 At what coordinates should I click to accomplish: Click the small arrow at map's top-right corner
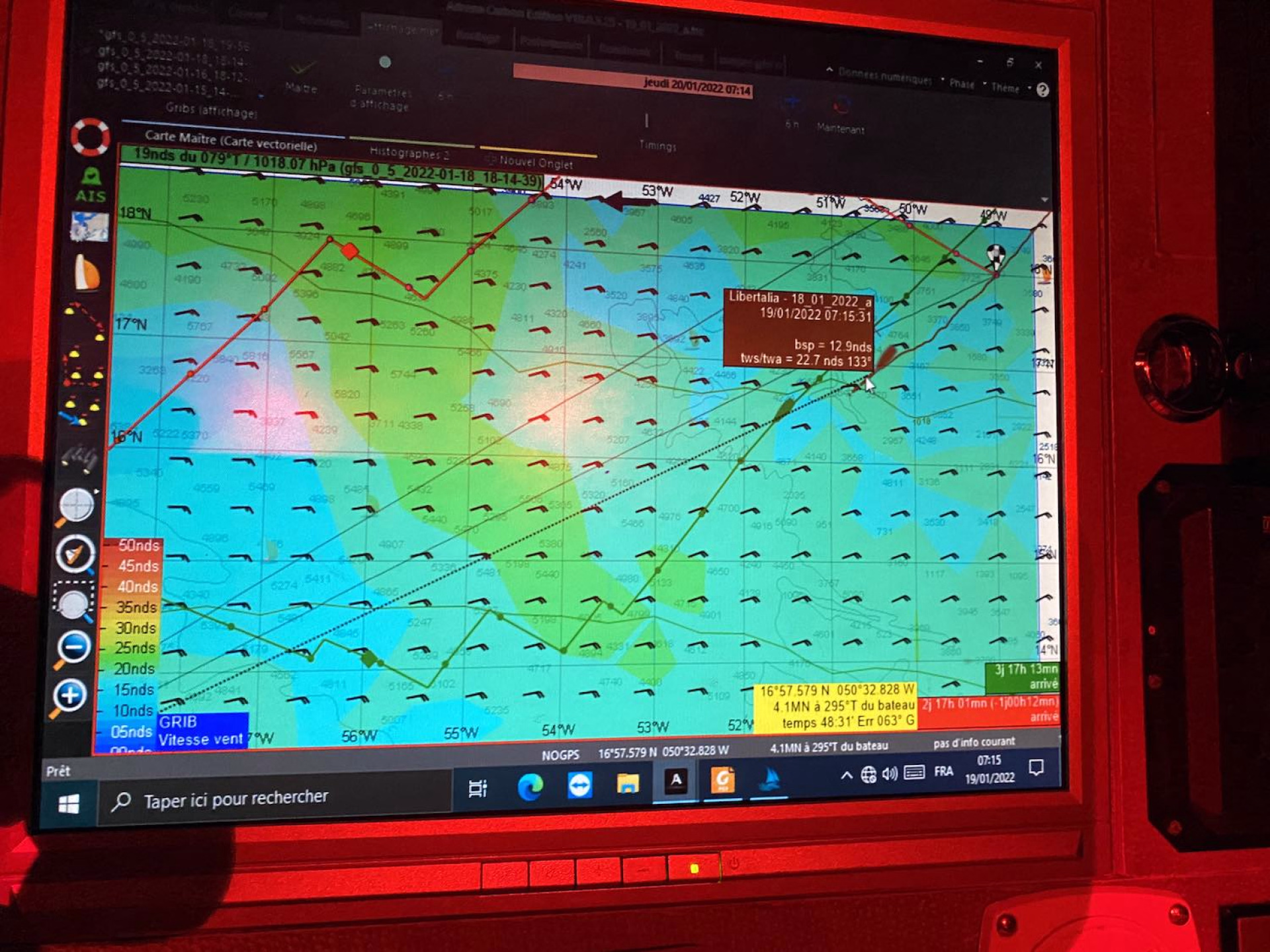point(1044,199)
